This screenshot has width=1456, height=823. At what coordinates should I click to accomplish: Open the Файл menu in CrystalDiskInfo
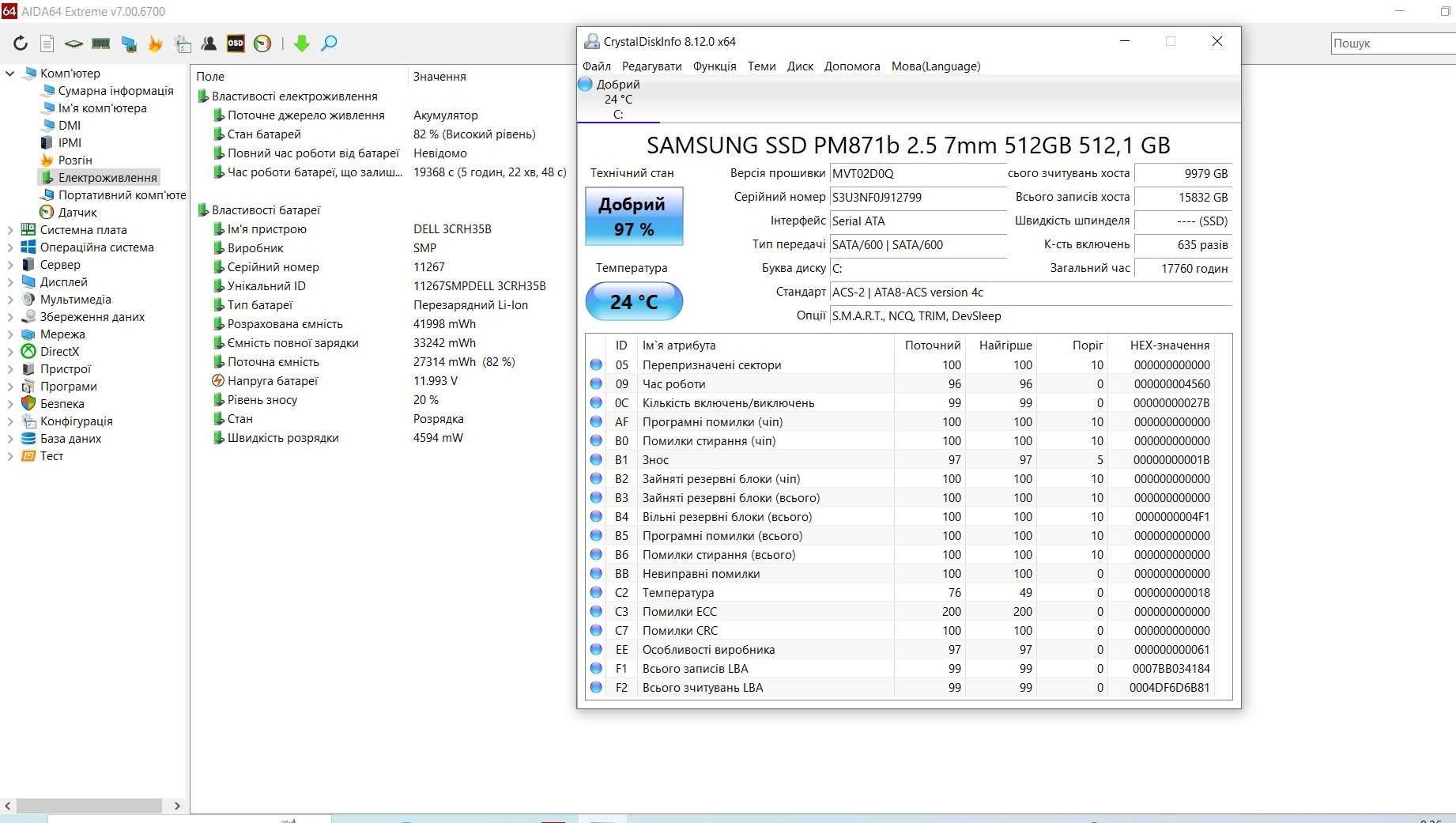(597, 66)
